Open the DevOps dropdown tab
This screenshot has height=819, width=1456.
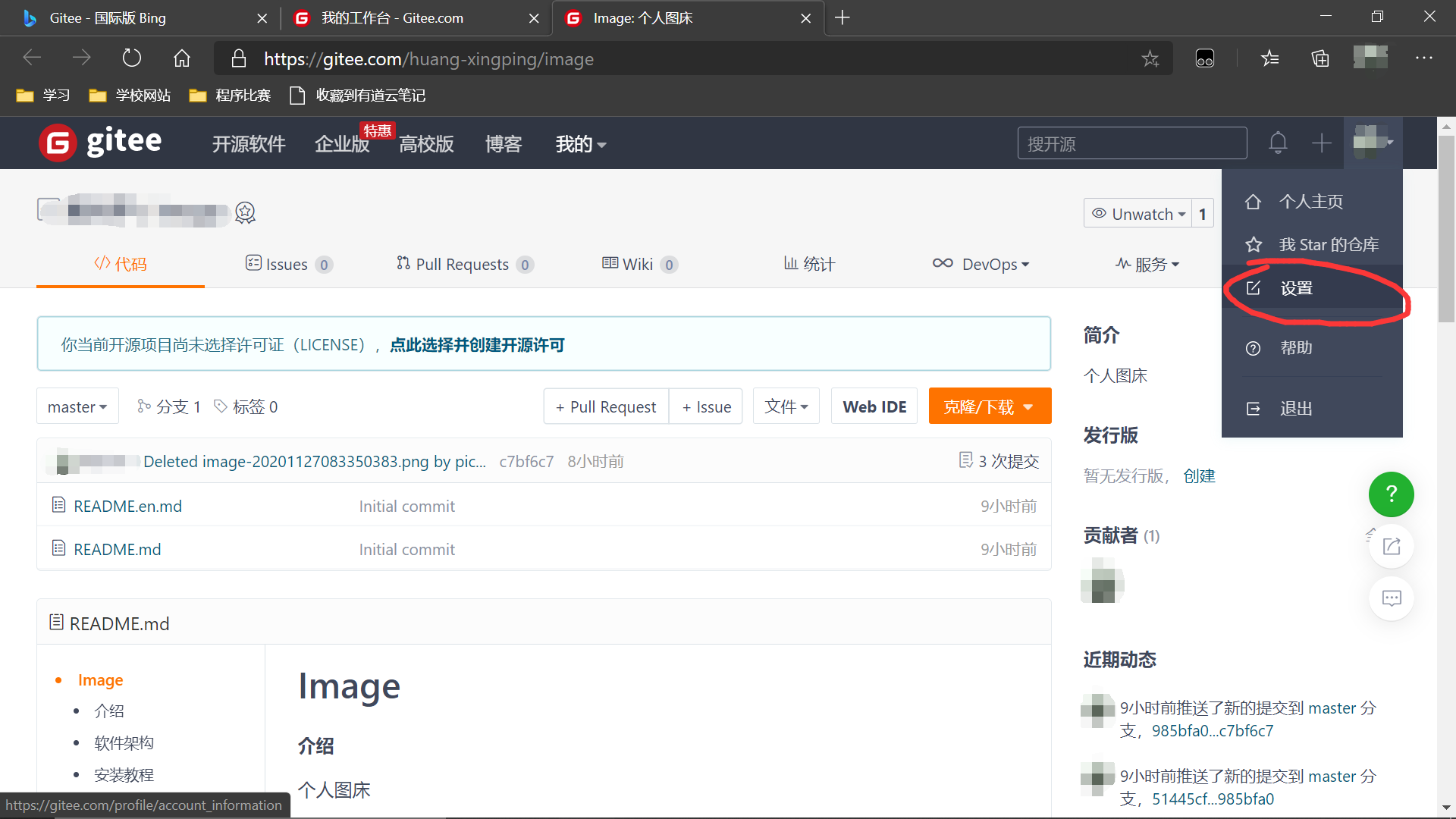pyautogui.click(x=981, y=264)
